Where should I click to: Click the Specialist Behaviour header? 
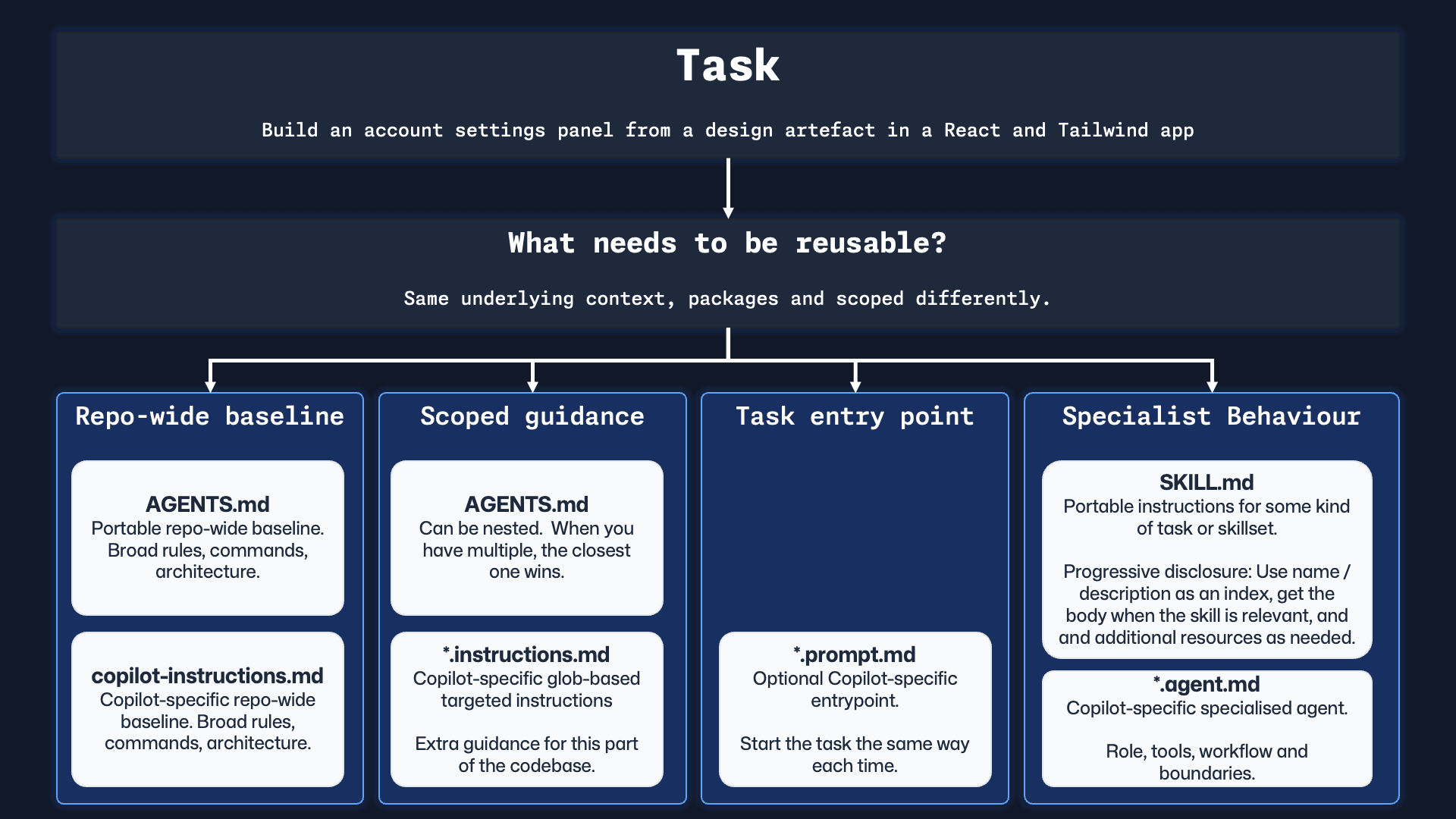pyautogui.click(x=1210, y=416)
